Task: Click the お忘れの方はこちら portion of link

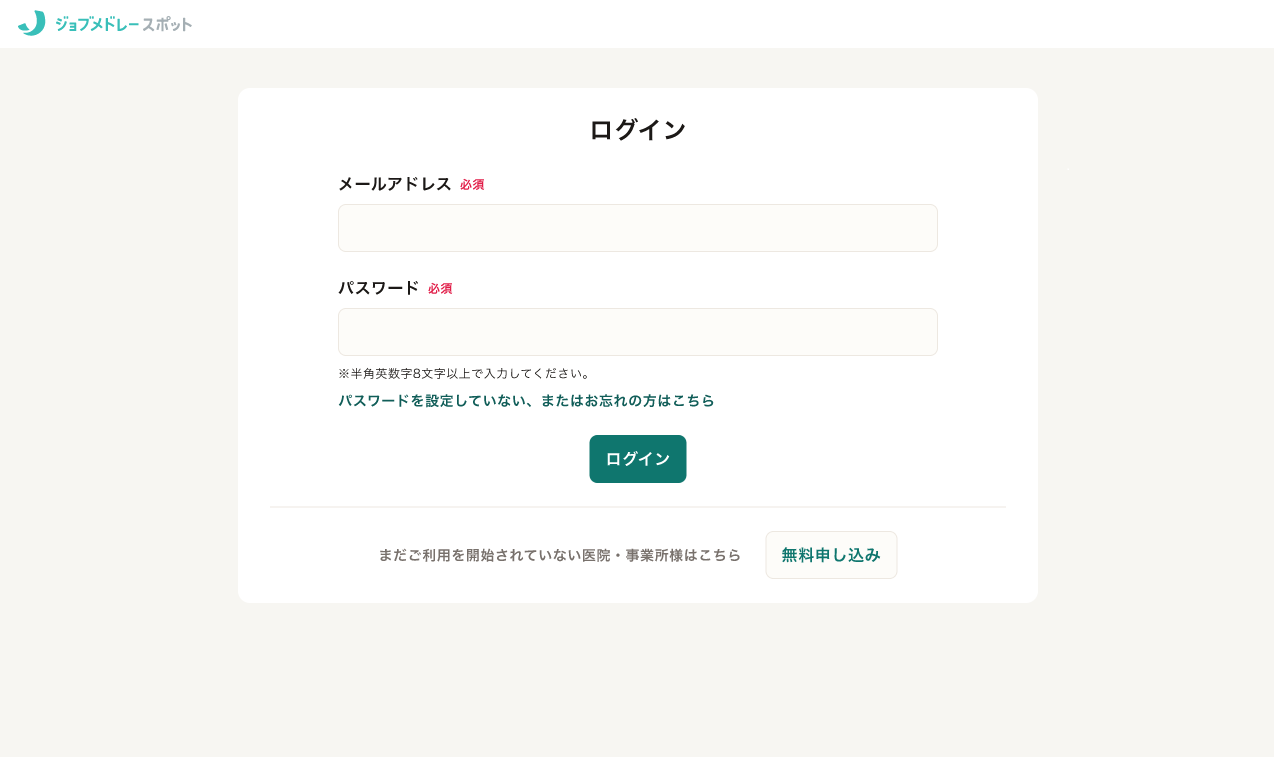Action: pos(649,400)
